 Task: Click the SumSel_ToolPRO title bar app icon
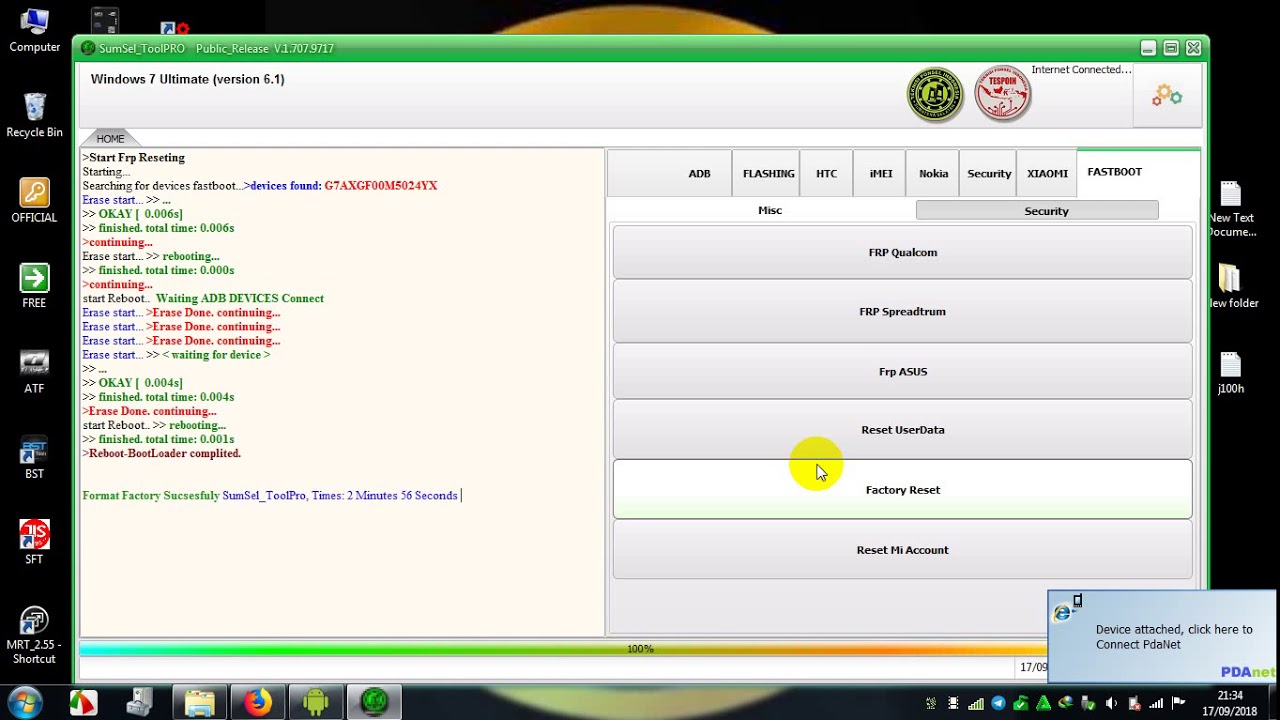click(x=88, y=48)
